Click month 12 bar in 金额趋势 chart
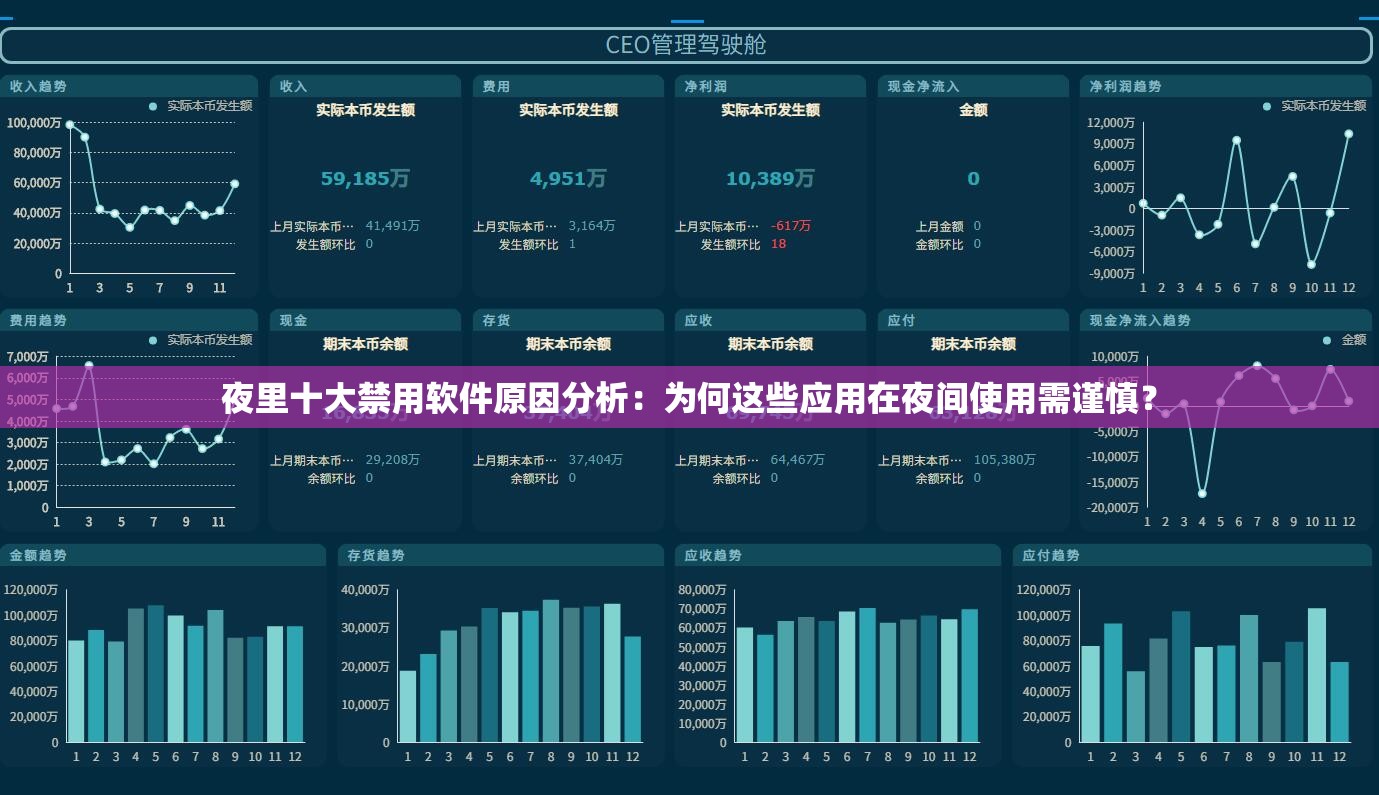This screenshot has width=1379, height=795. tap(295, 685)
